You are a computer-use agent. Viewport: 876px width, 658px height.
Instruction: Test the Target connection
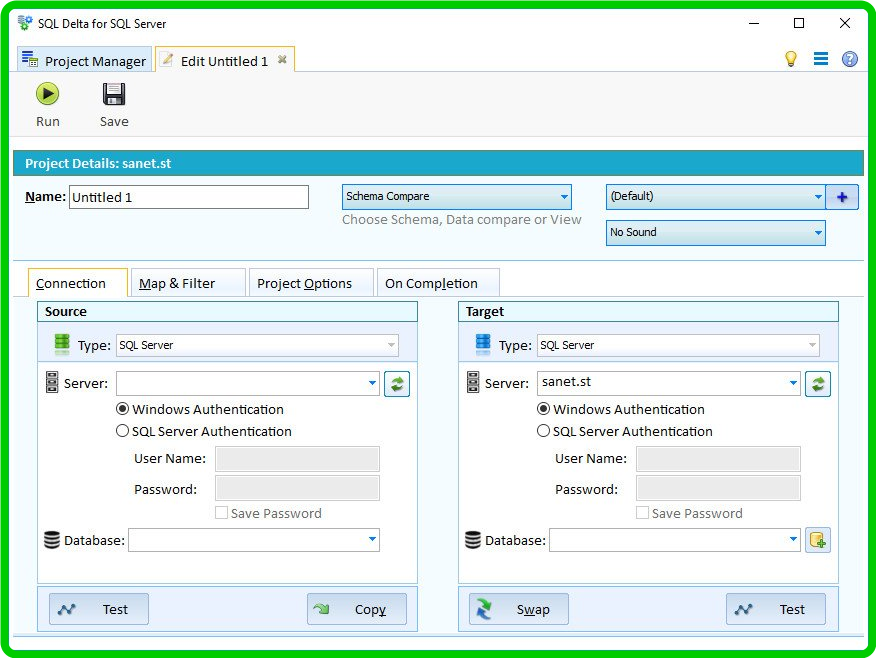point(776,609)
